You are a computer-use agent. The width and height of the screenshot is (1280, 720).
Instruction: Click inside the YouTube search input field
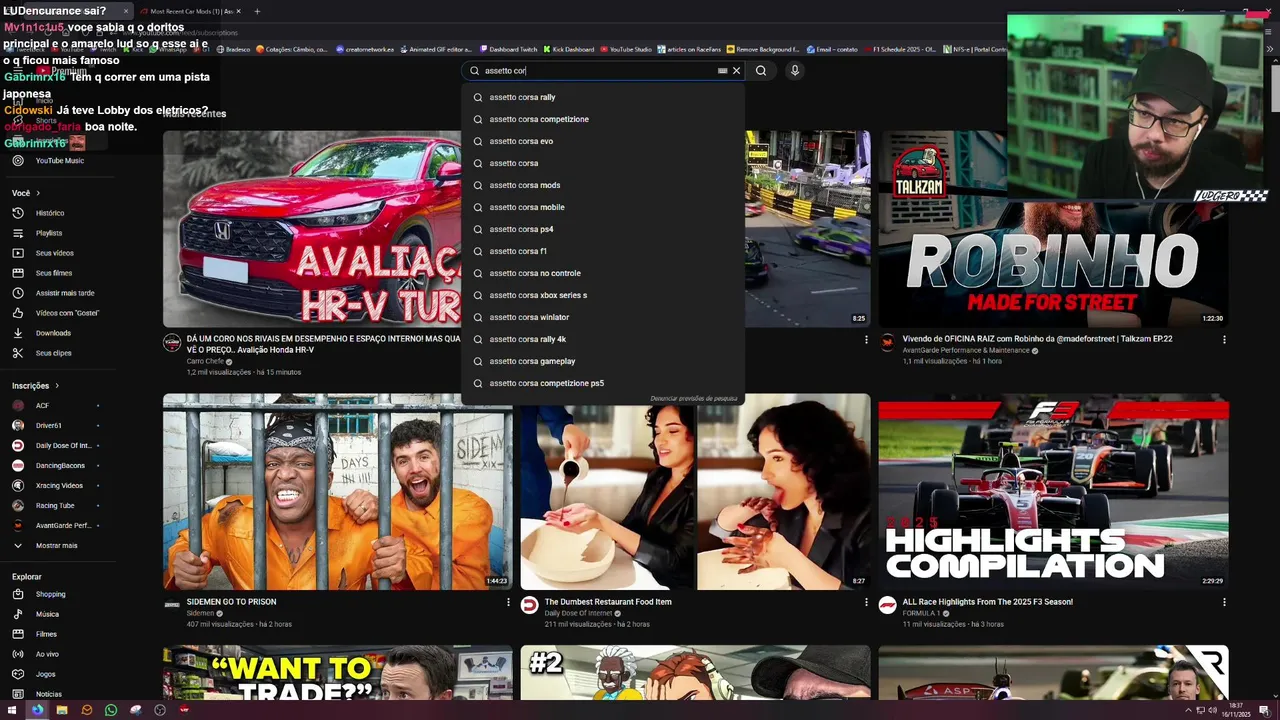pos(598,71)
